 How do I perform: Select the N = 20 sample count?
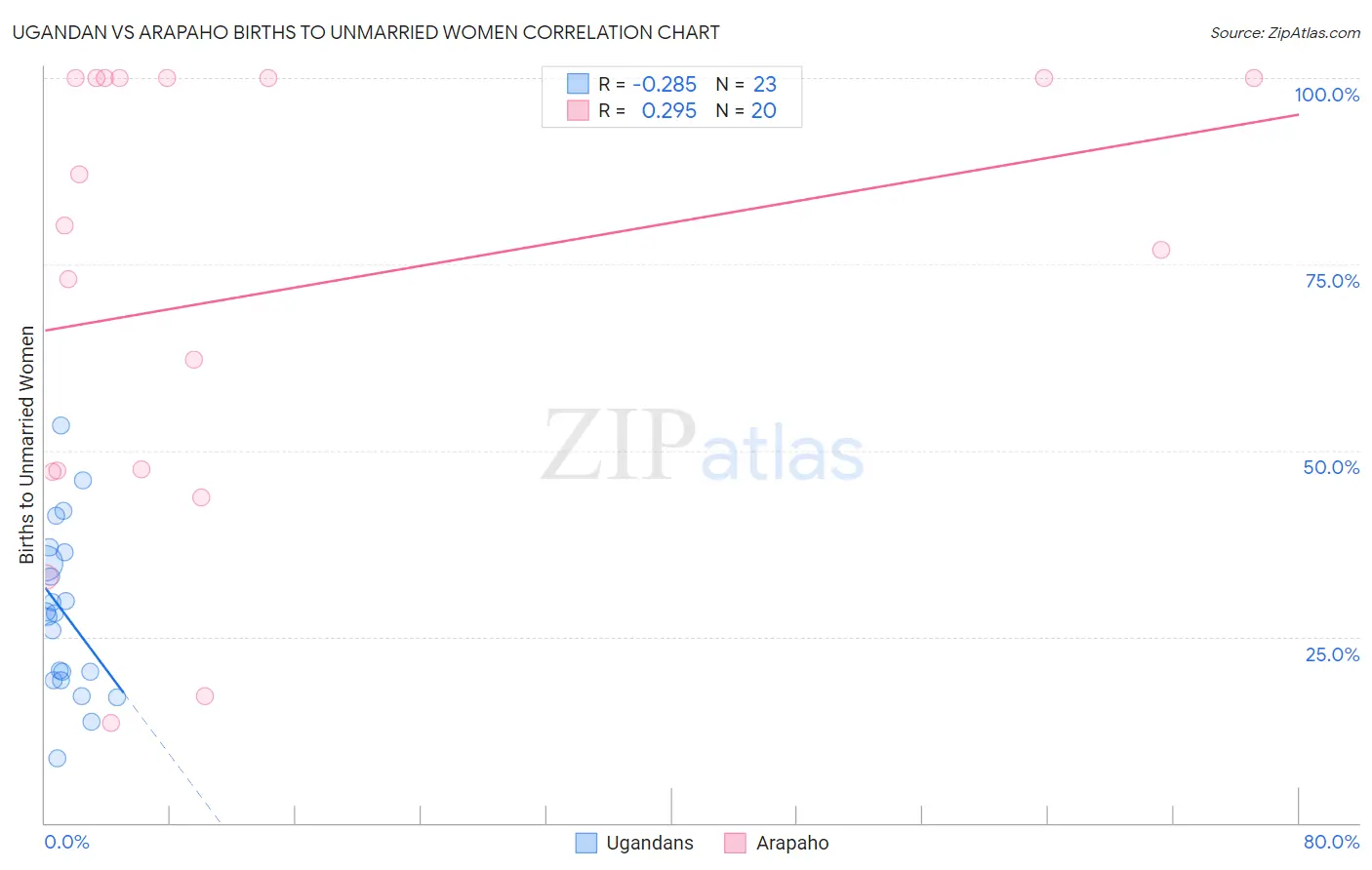[746, 111]
